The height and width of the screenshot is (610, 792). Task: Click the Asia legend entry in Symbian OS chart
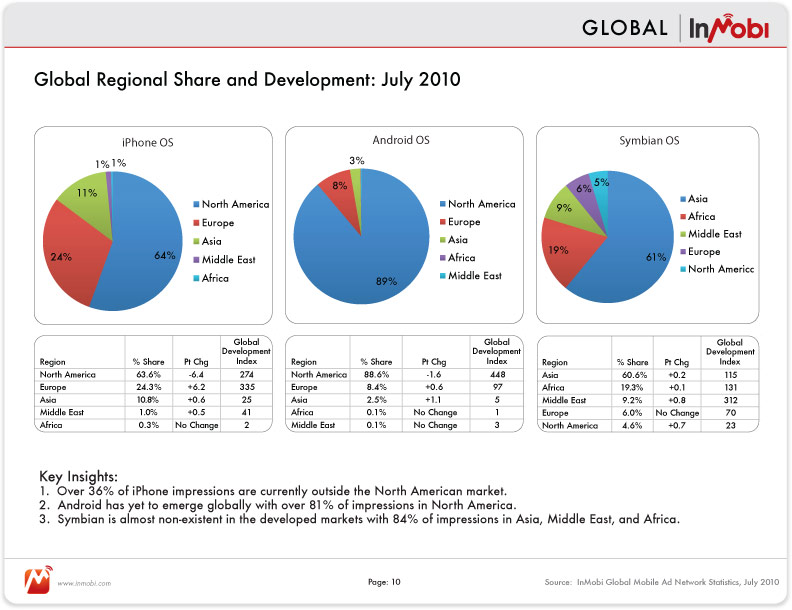(x=694, y=199)
